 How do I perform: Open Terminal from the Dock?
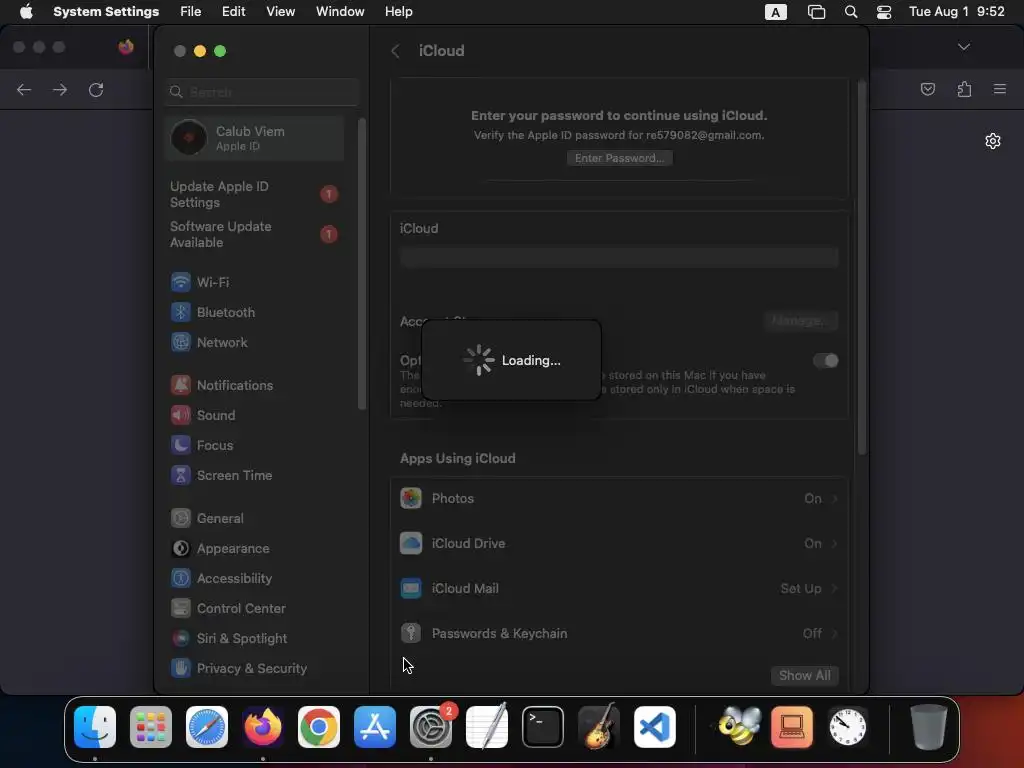point(543,727)
